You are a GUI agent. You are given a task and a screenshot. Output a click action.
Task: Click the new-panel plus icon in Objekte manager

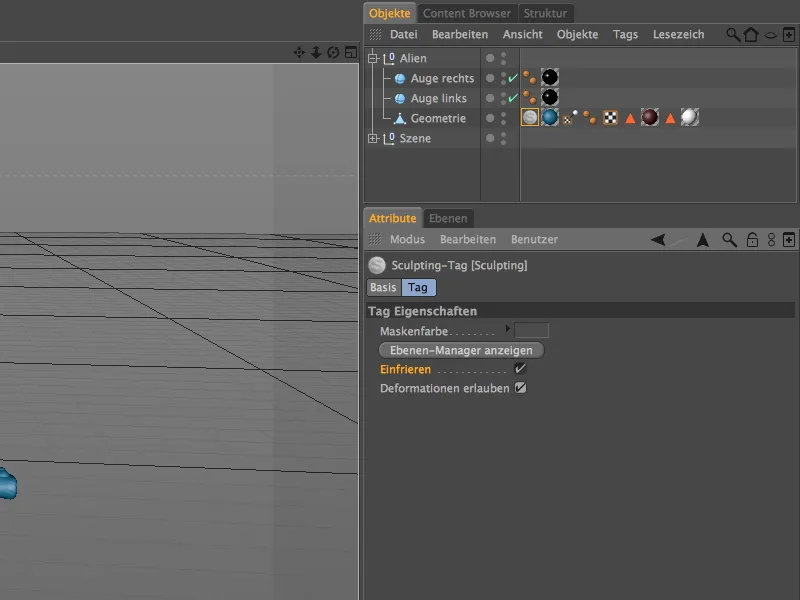click(x=789, y=35)
